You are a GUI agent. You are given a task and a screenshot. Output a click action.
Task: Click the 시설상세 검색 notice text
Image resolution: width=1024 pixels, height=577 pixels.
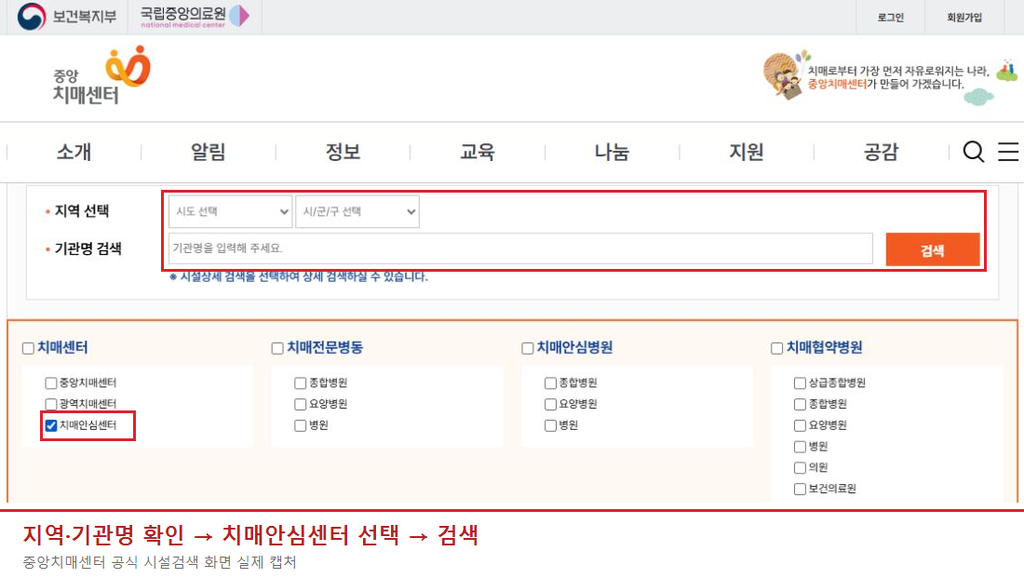298,277
